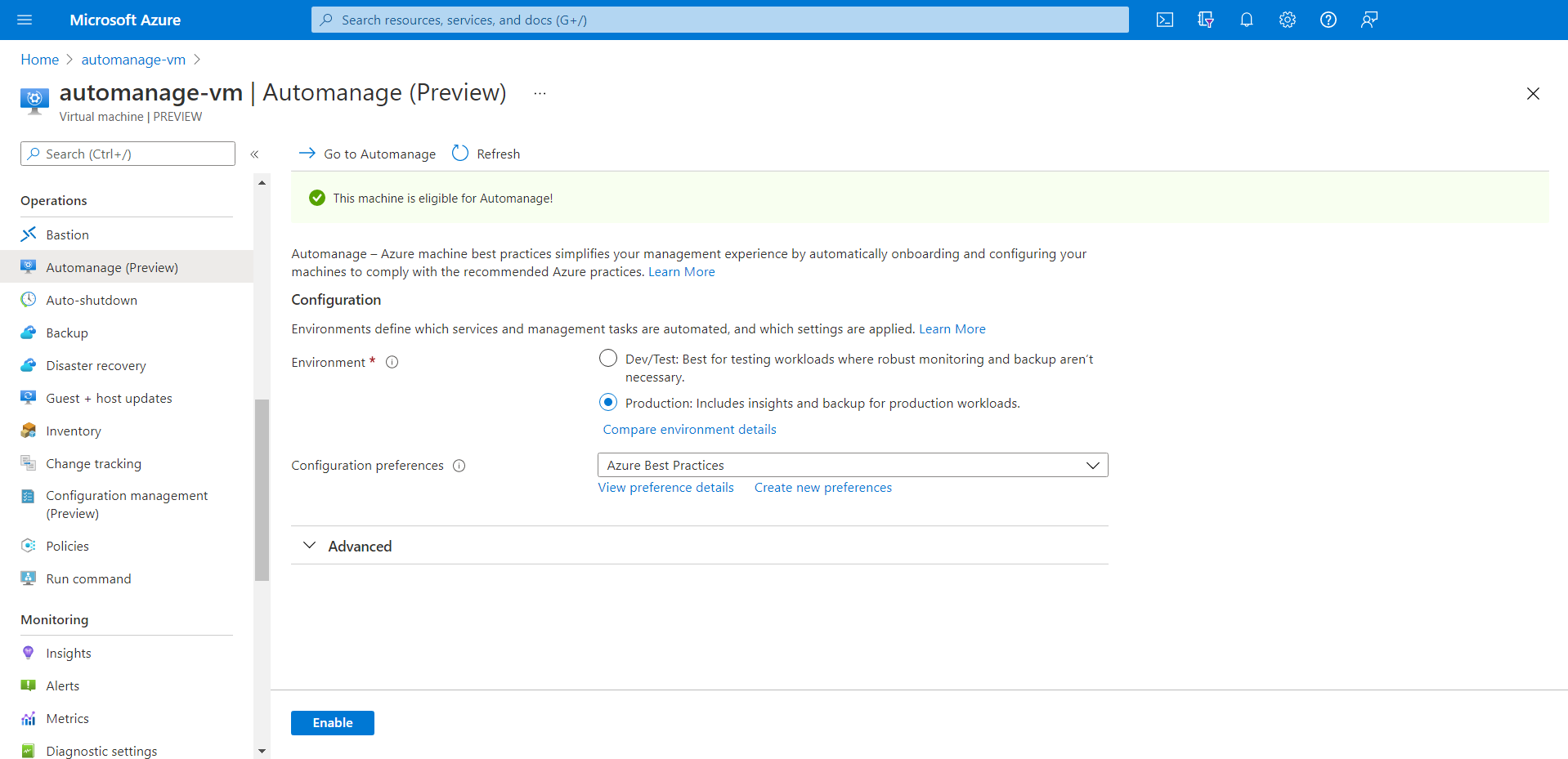This screenshot has height=759, width=1568.
Task: Focus the global search resources field
Action: (719, 20)
